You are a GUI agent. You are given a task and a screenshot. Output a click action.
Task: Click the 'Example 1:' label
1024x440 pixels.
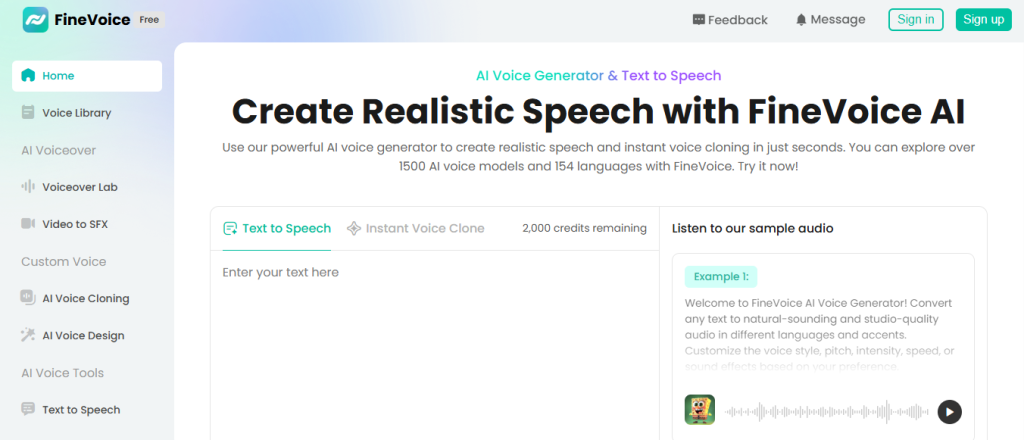721,277
